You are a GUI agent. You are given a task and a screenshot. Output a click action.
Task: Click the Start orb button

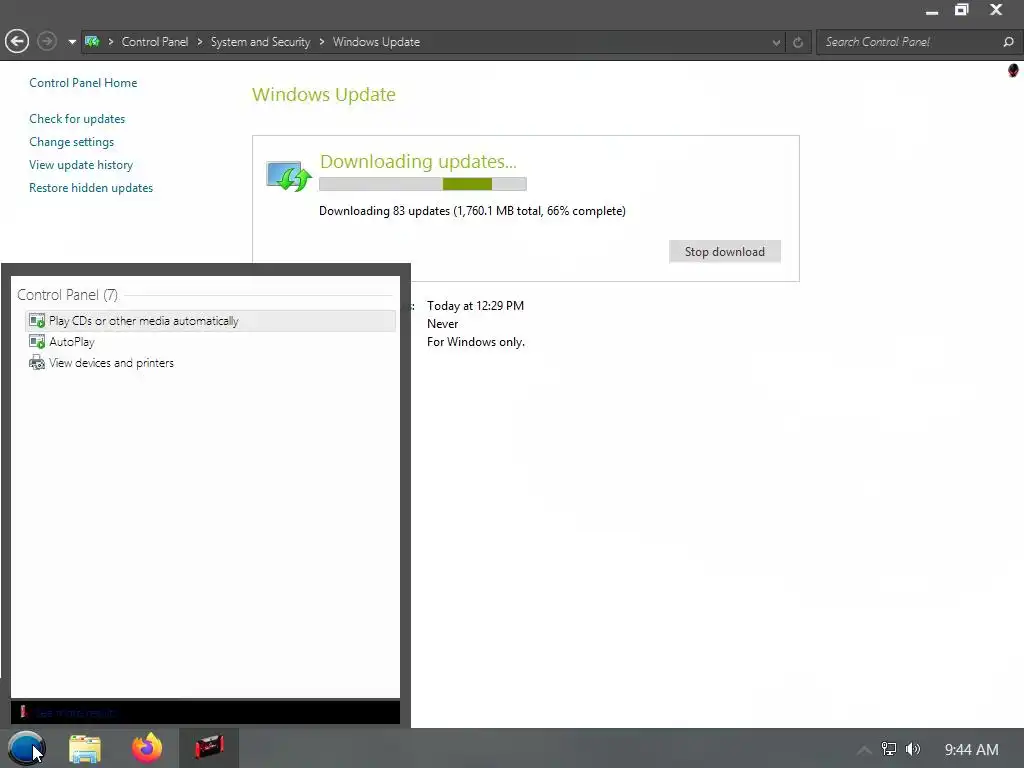point(26,748)
